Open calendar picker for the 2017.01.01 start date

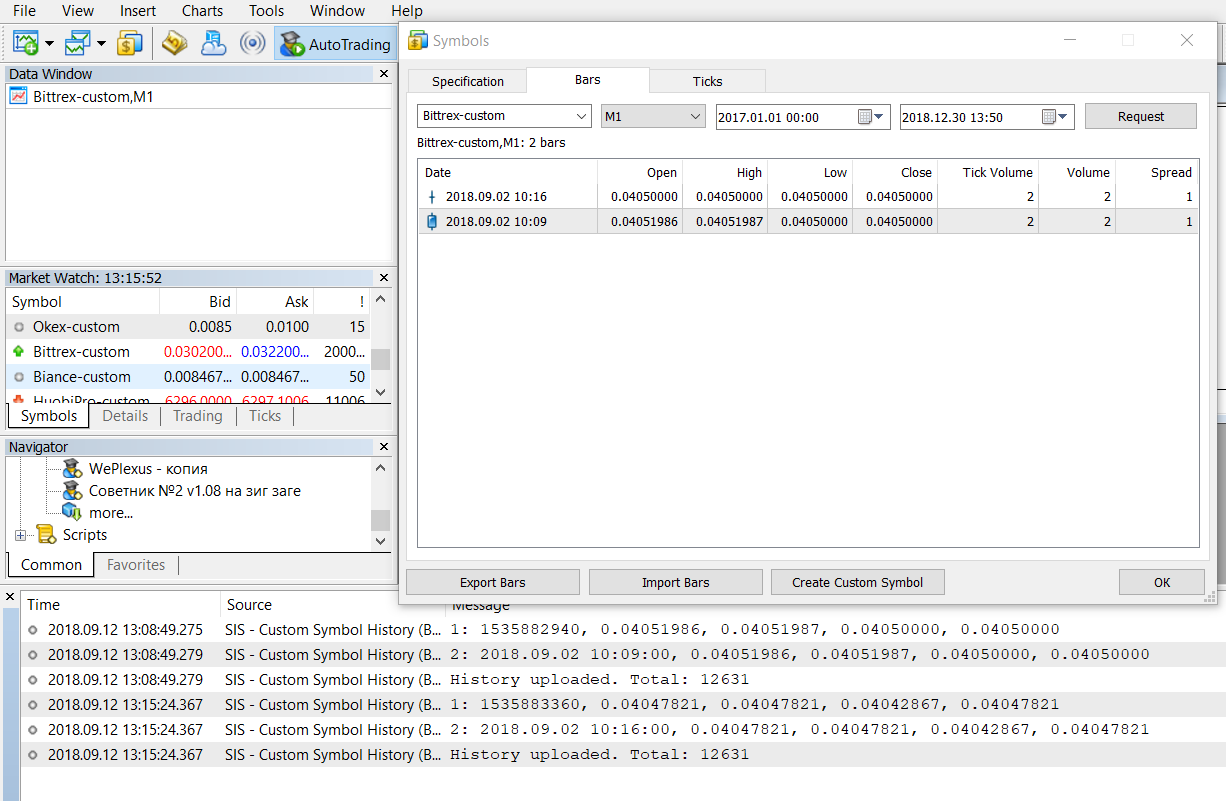click(866, 117)
